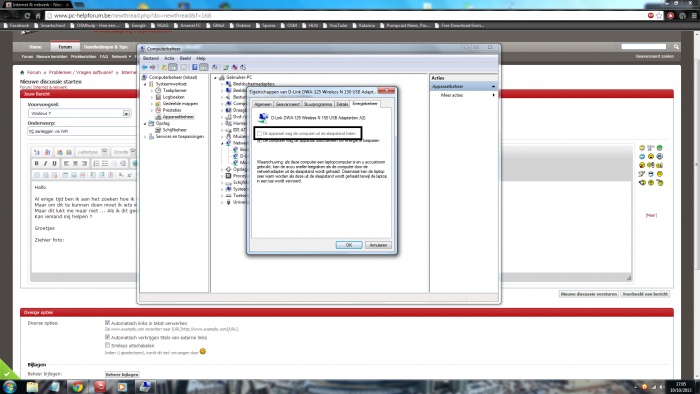Click the blue Back arrow in Computerbeheer toolbar
700x394 pixels.
coord(144,67)
